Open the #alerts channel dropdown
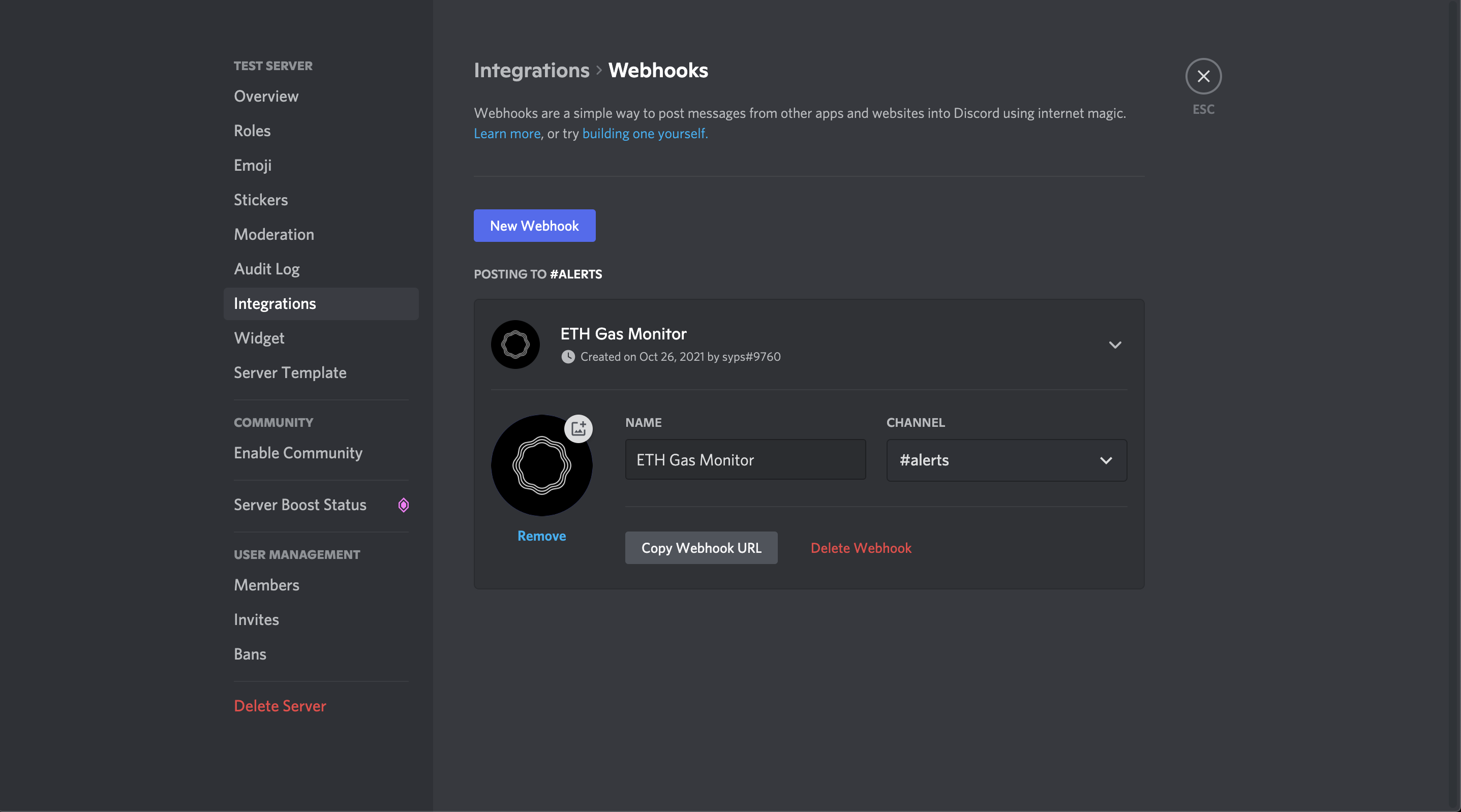Screen dimensions: 1461x812 [x=1006, y=460]
